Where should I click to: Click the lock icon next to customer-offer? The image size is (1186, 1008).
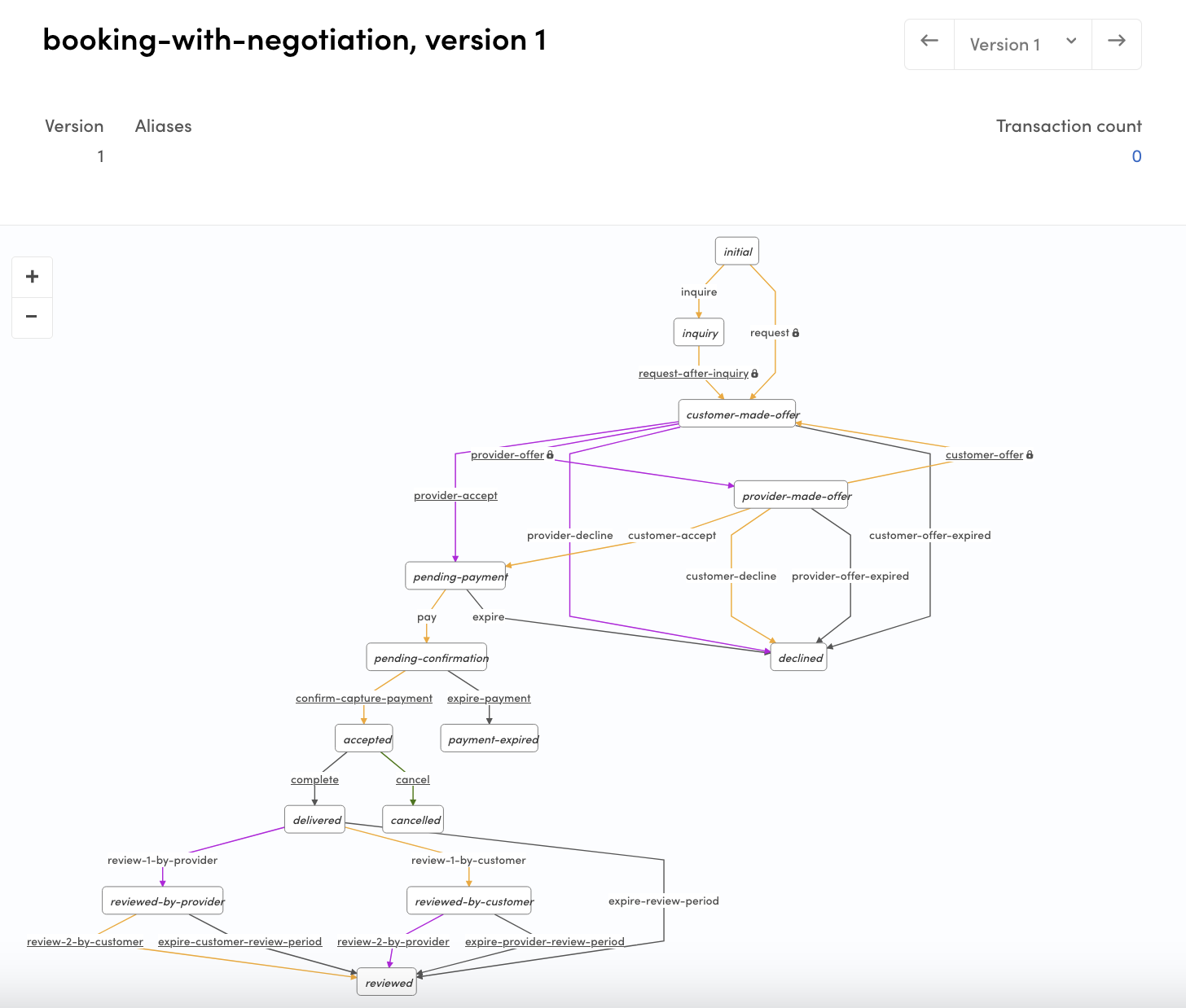tap(1030, 454)
